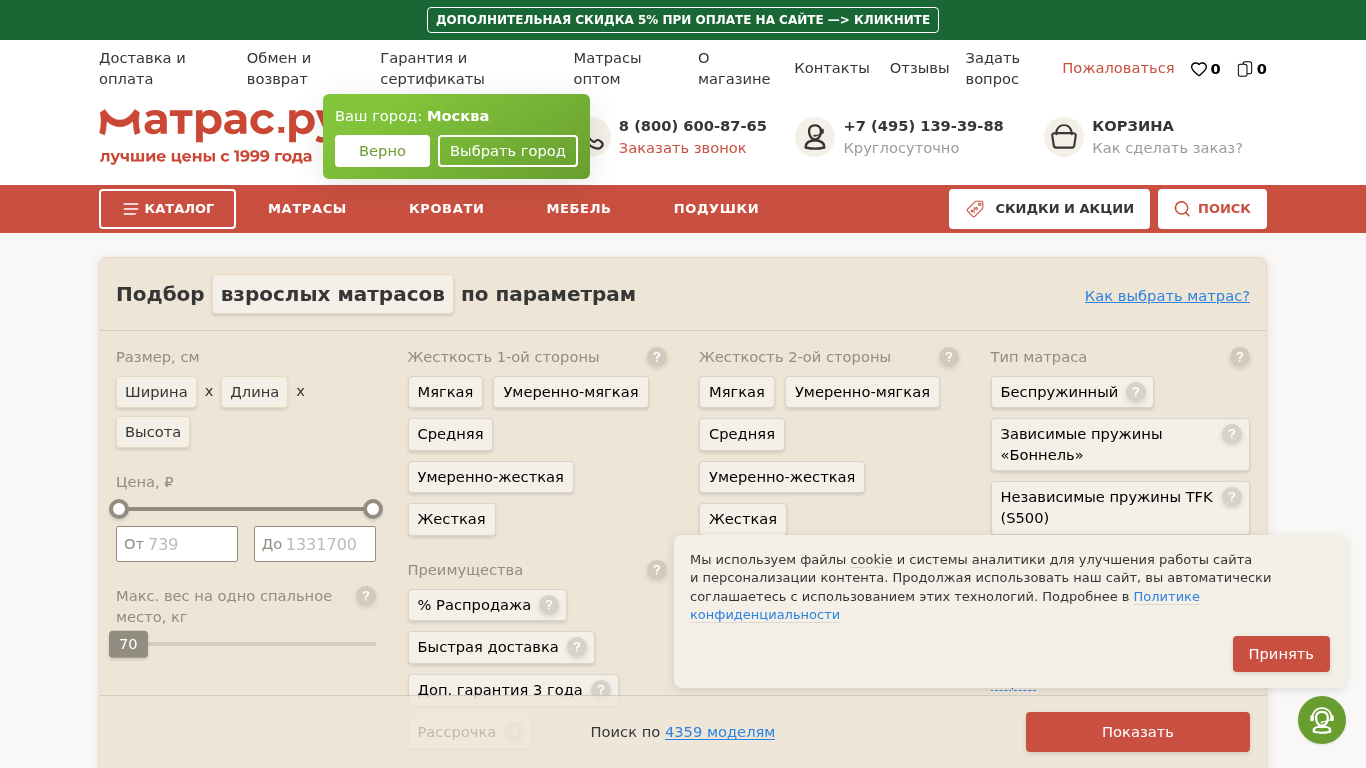The width and height of the screenshot is (1366, 768).
Task: Toggle Умеренно-жесткая for 1-ая сторона firmness
Action: [491, 477]
